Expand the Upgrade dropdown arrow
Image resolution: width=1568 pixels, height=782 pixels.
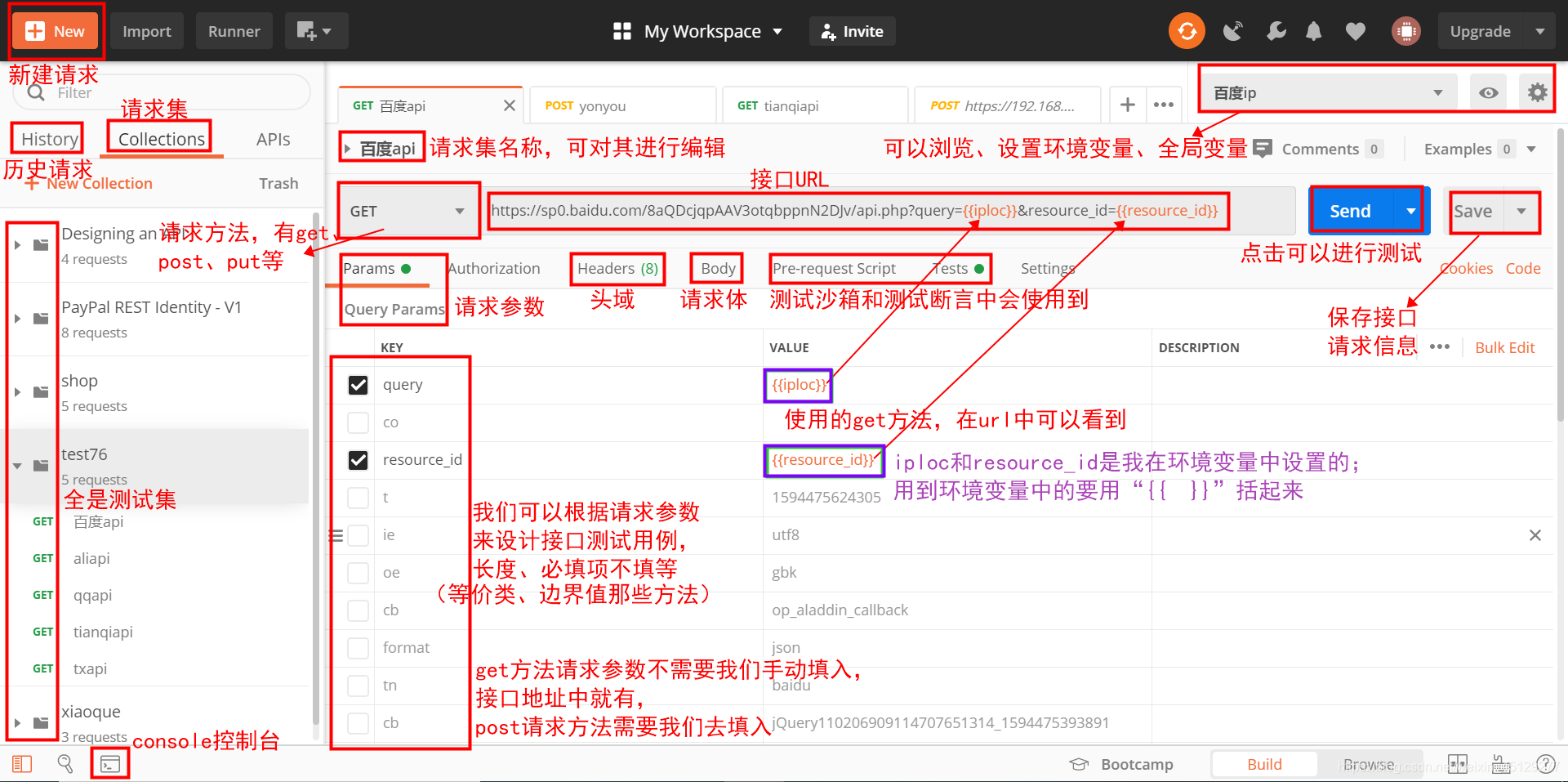coord(1540,31)
